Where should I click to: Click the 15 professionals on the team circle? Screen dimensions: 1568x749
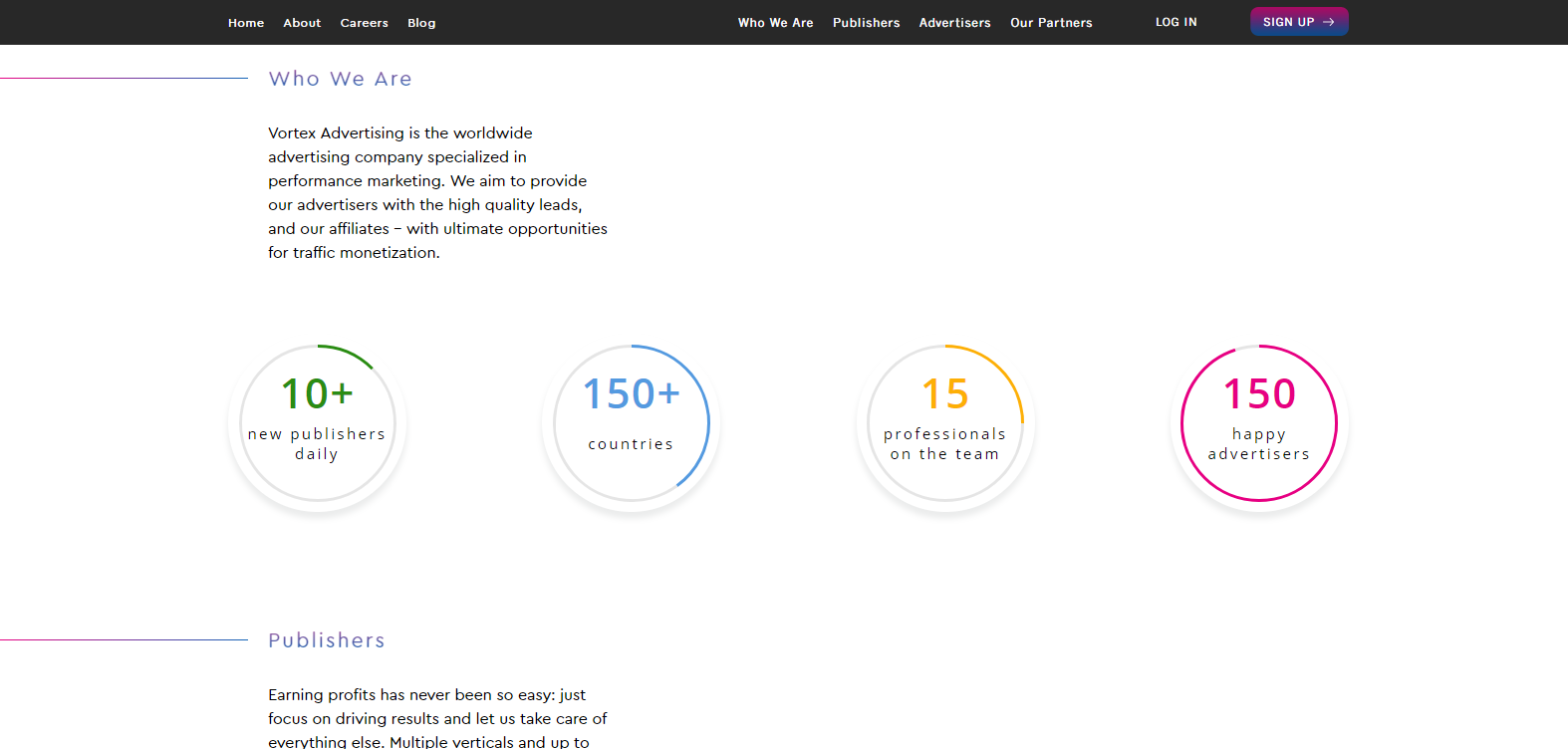tap(945, 423)
